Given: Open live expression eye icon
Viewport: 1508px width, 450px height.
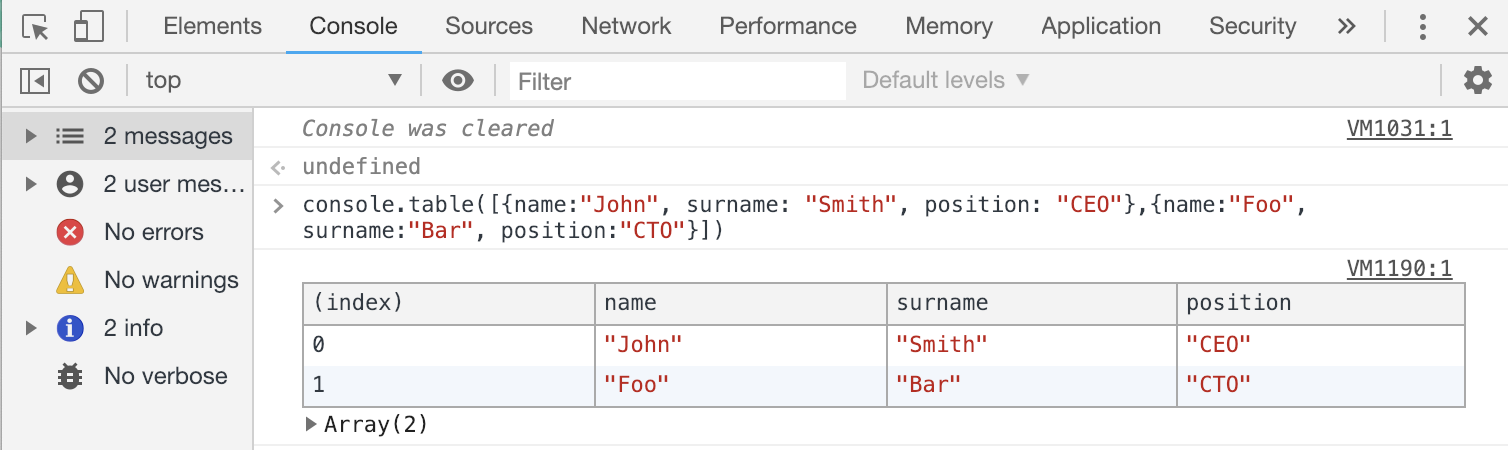Looking at the screenshot, I should [x=458, y=81].
